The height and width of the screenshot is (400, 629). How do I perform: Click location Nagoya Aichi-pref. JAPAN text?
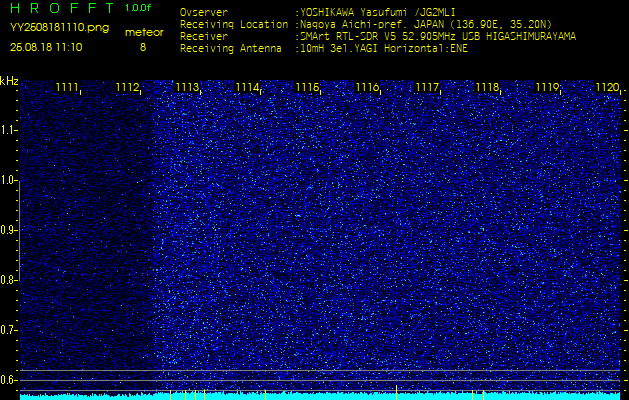[x=371, y=25]
